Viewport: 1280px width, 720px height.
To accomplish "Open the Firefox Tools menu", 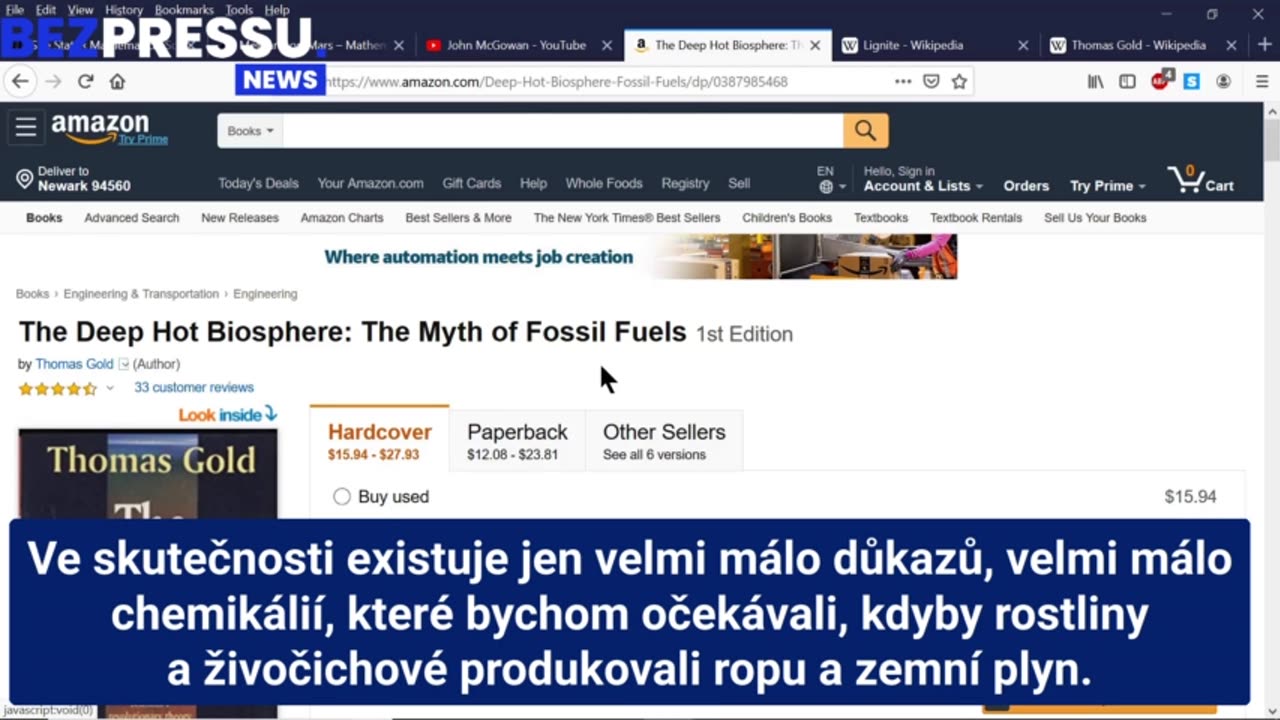I will click(x=239, y=10).
